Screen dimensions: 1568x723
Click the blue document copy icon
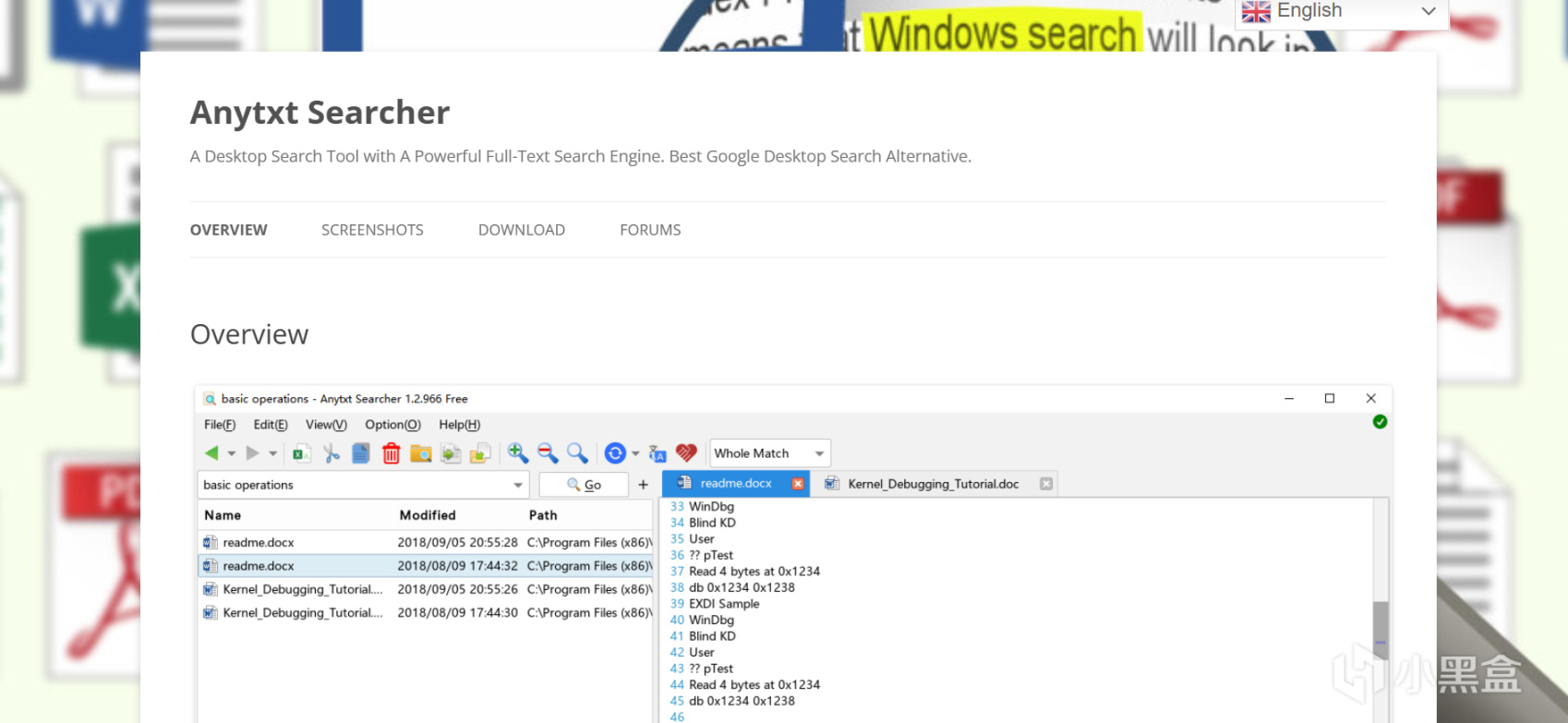[x=361, y=453]
